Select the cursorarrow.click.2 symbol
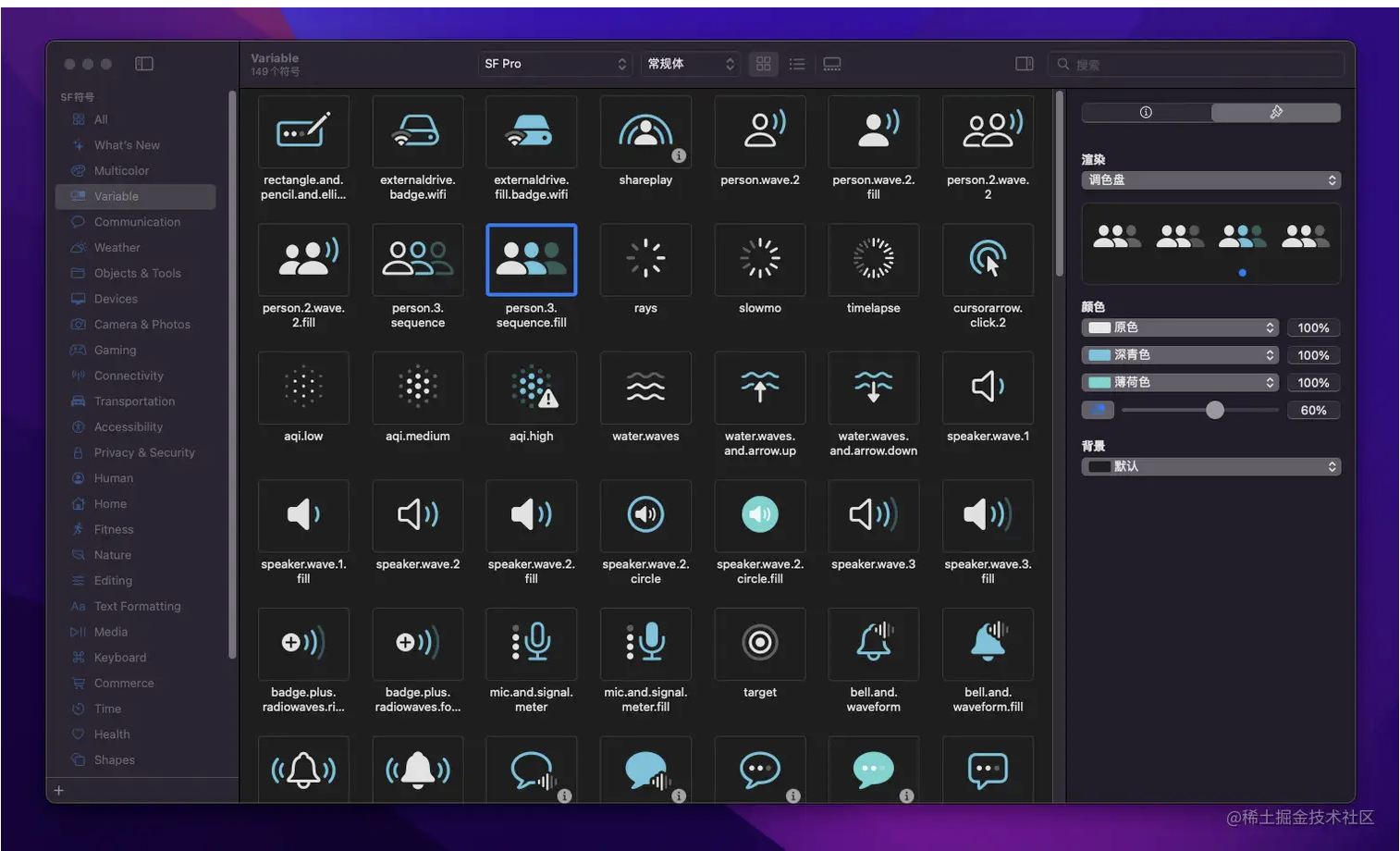 coord(988,259)
